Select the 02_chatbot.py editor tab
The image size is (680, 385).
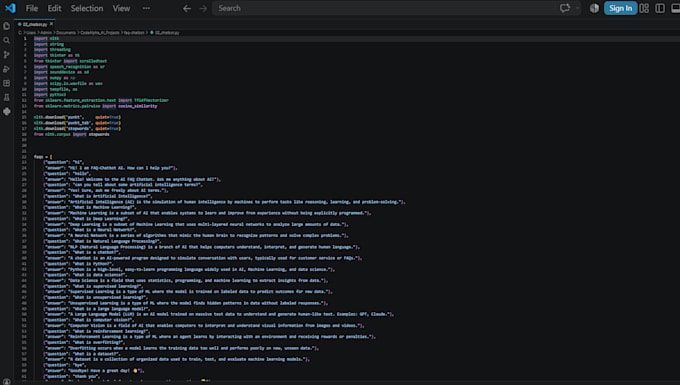pyautogui.click(x=34, y=24)
